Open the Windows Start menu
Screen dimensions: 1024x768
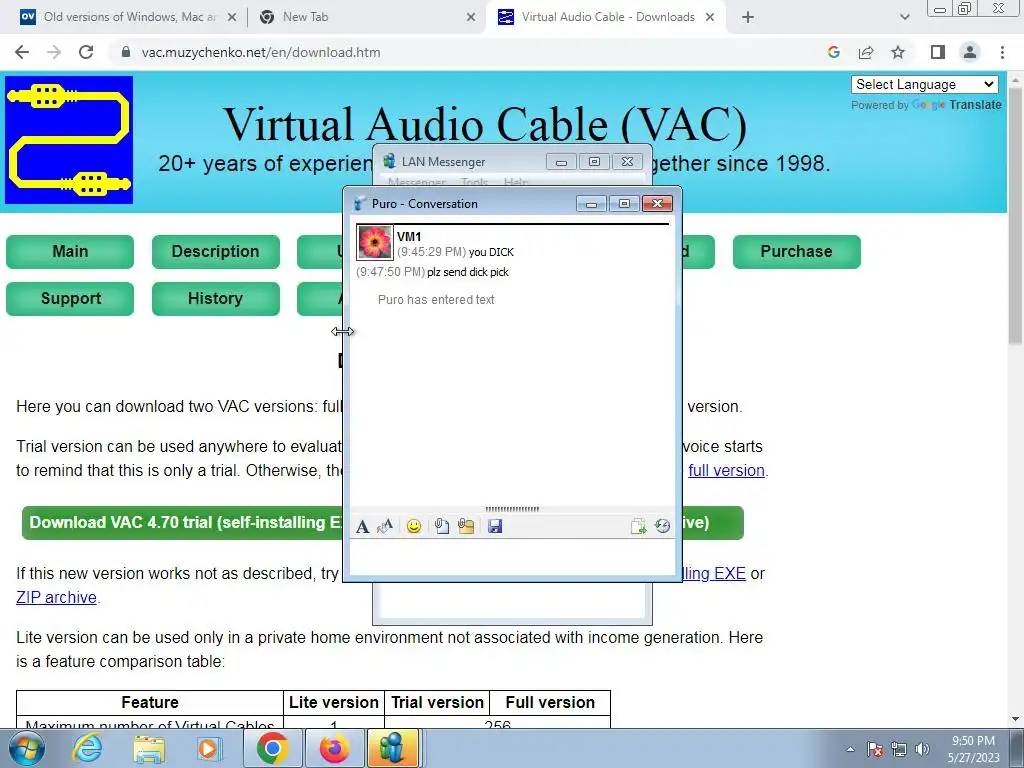click(x=27, y=748)
